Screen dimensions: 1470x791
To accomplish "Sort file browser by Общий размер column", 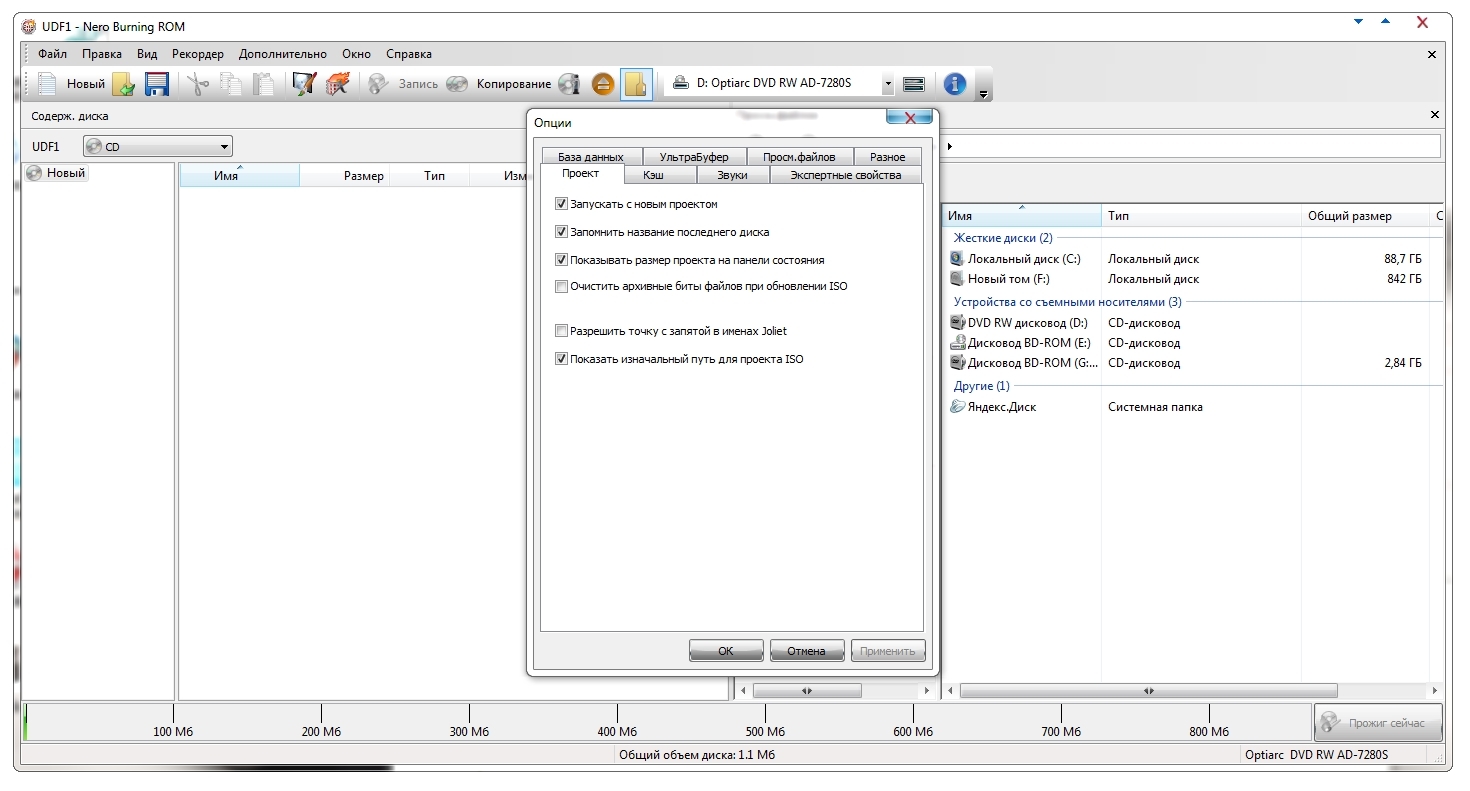I will click(1367, 216).
